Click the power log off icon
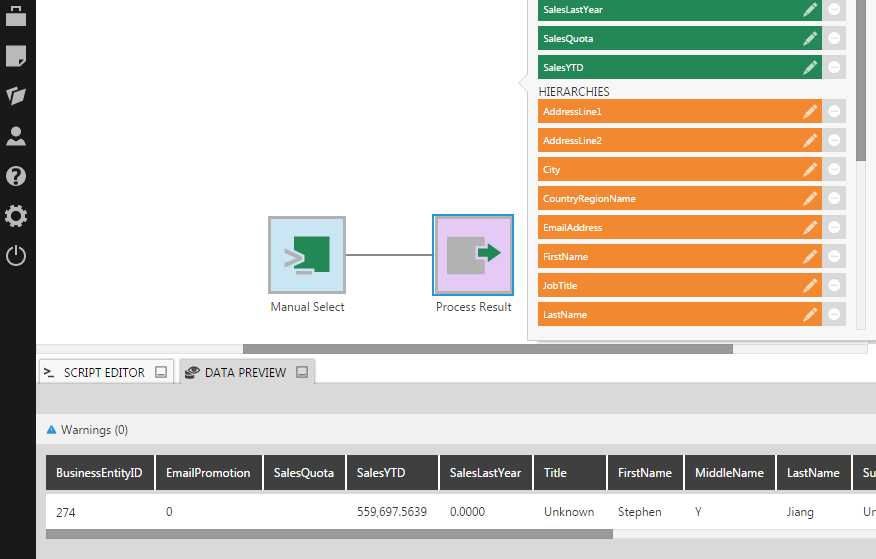The height and width of the screenshot is (559, 876). tap(16, 256)
